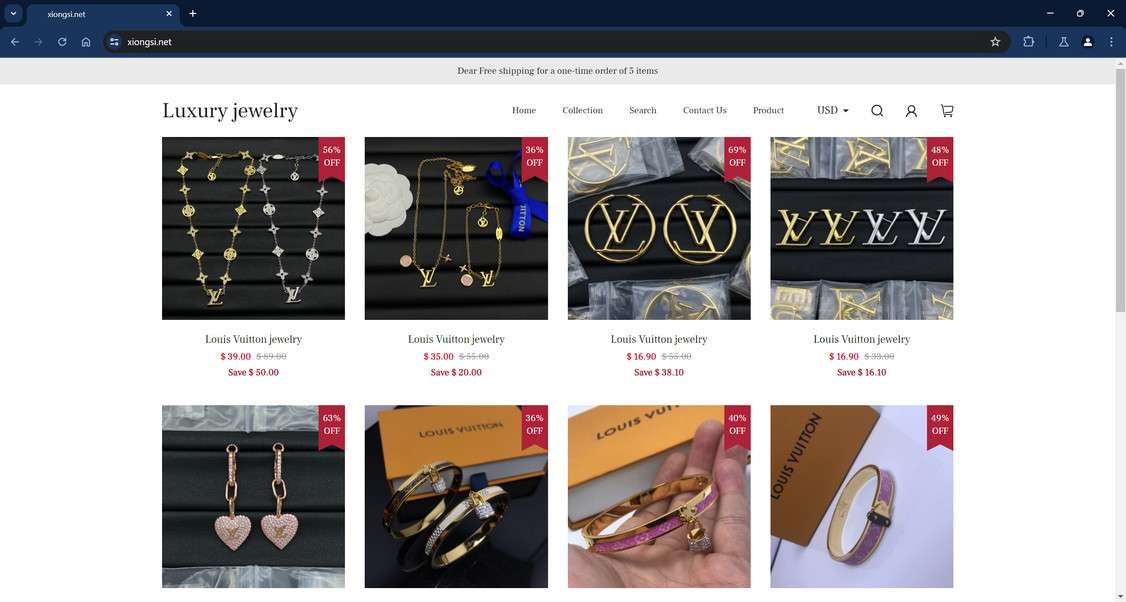Open the site search magnifier icon
1126x602 pixels.
pyautogui.click(x=877, y=111)
